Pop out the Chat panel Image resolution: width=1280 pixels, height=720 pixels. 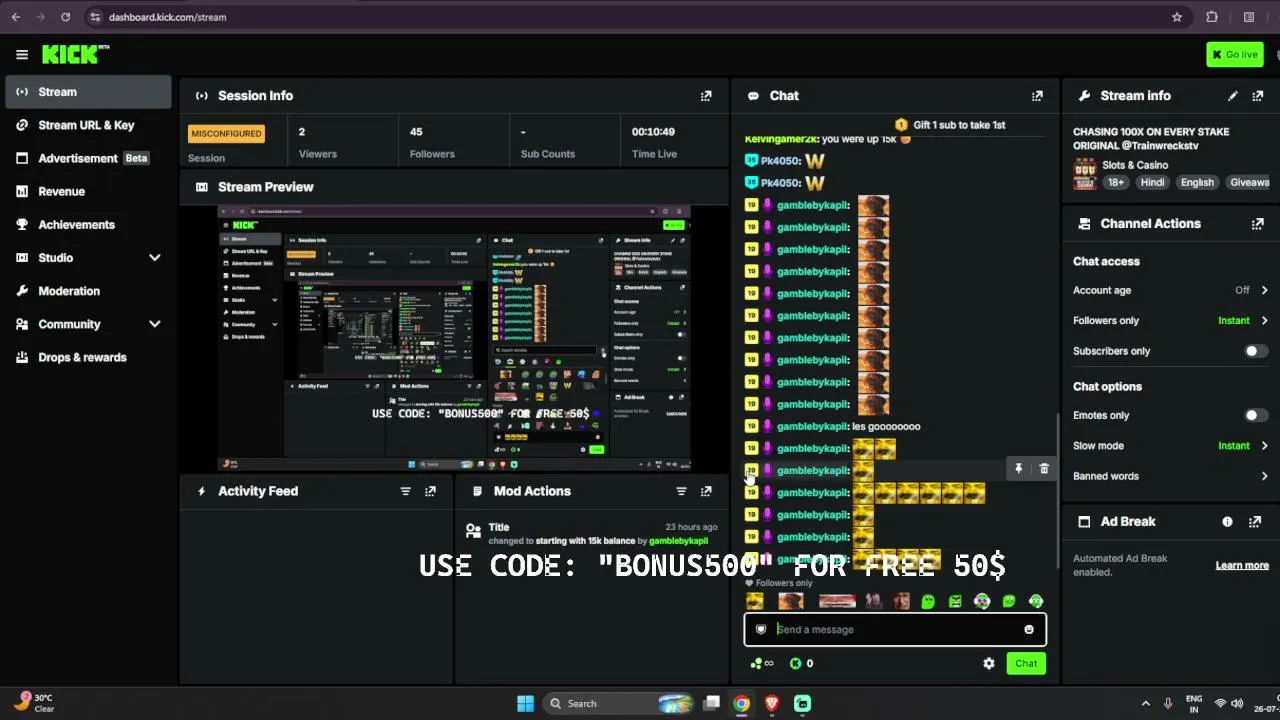click(x=1037, y=96)
